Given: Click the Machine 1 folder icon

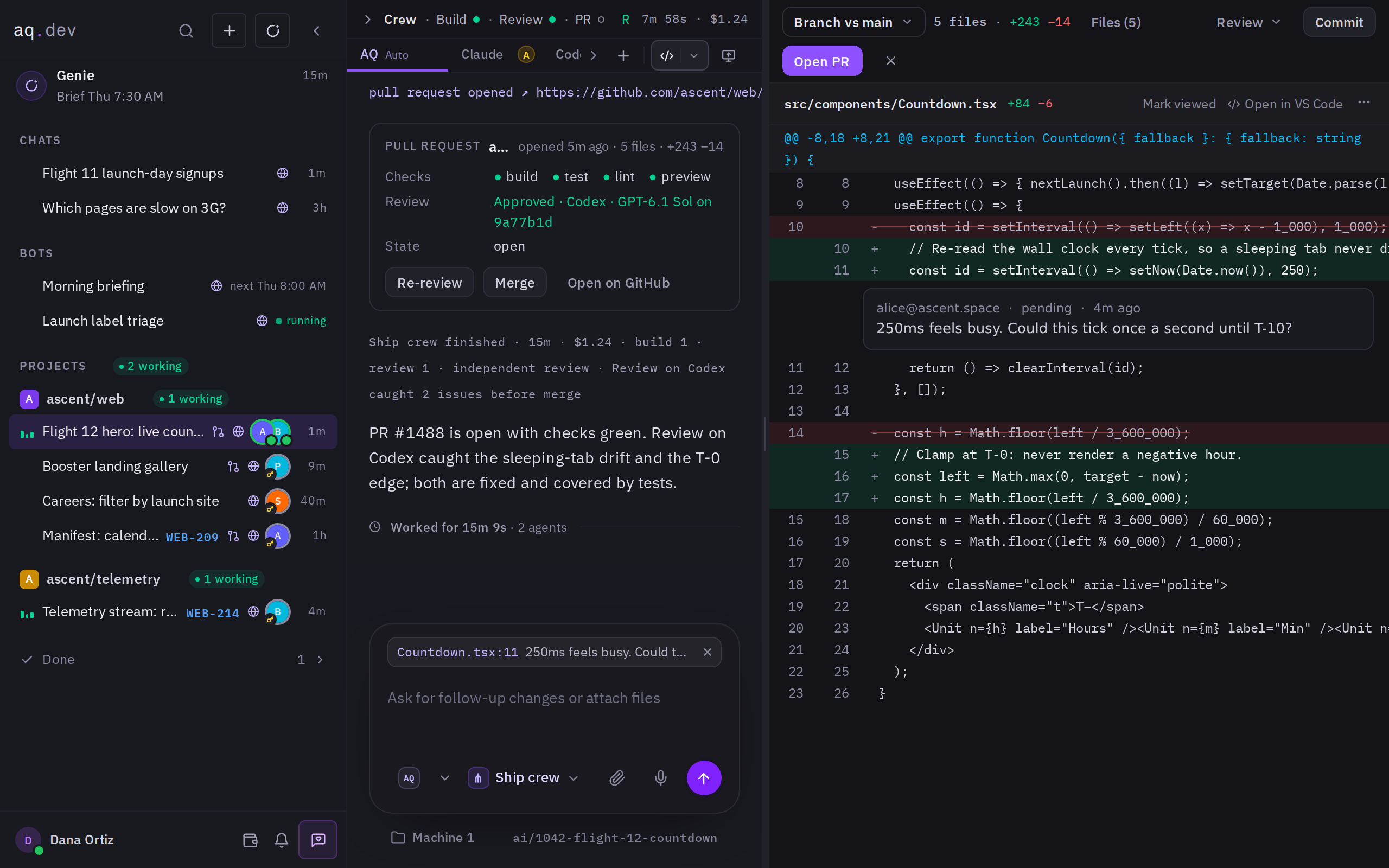Looking at the screenshot, I should 398,838.
